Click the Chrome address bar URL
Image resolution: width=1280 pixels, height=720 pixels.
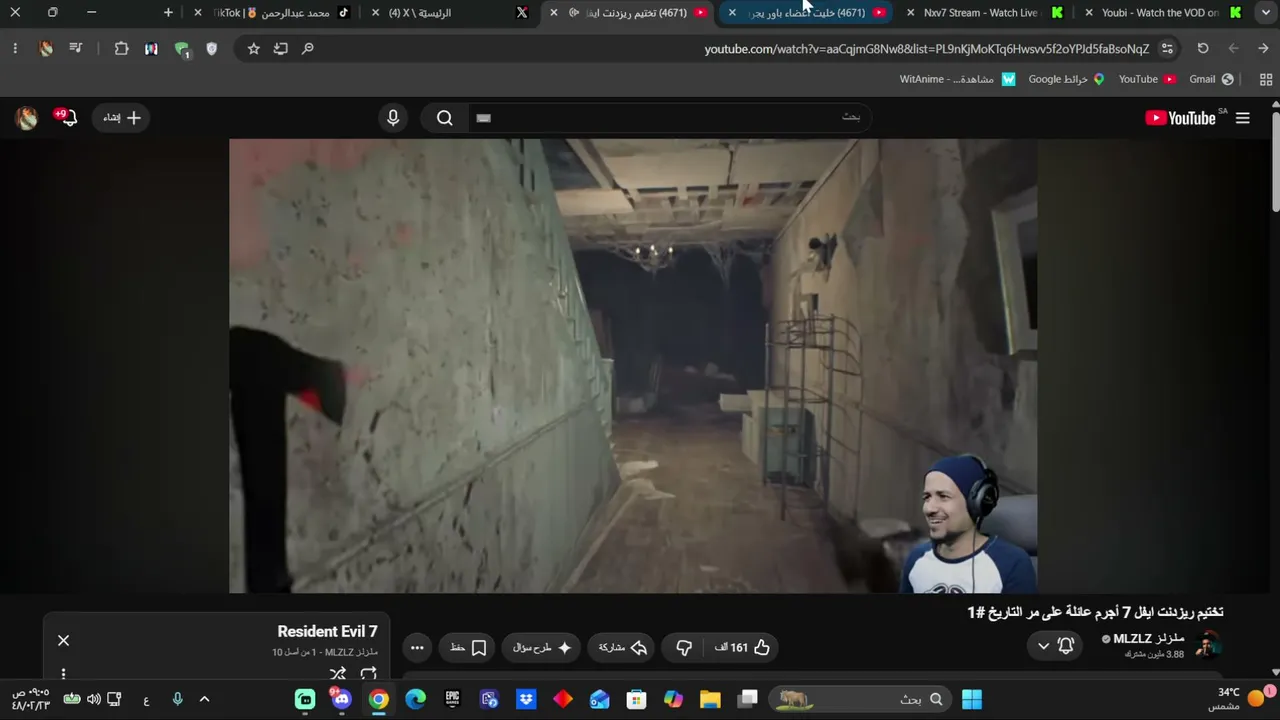pos(927,49)
